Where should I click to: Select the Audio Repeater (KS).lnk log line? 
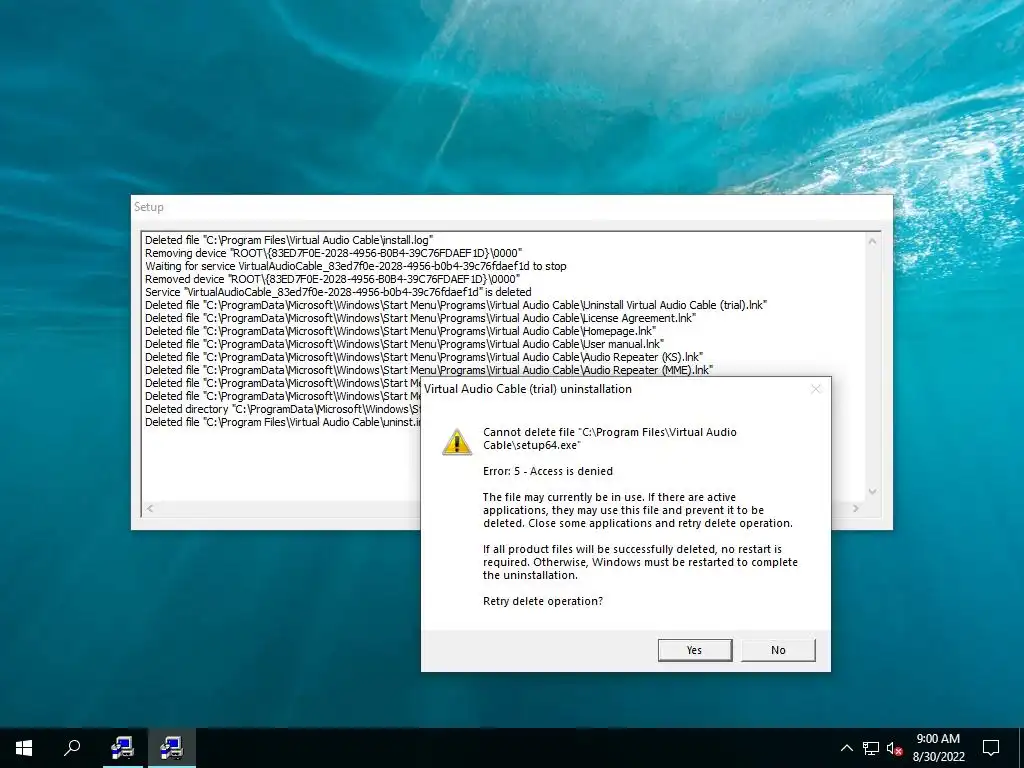[424, 357]
